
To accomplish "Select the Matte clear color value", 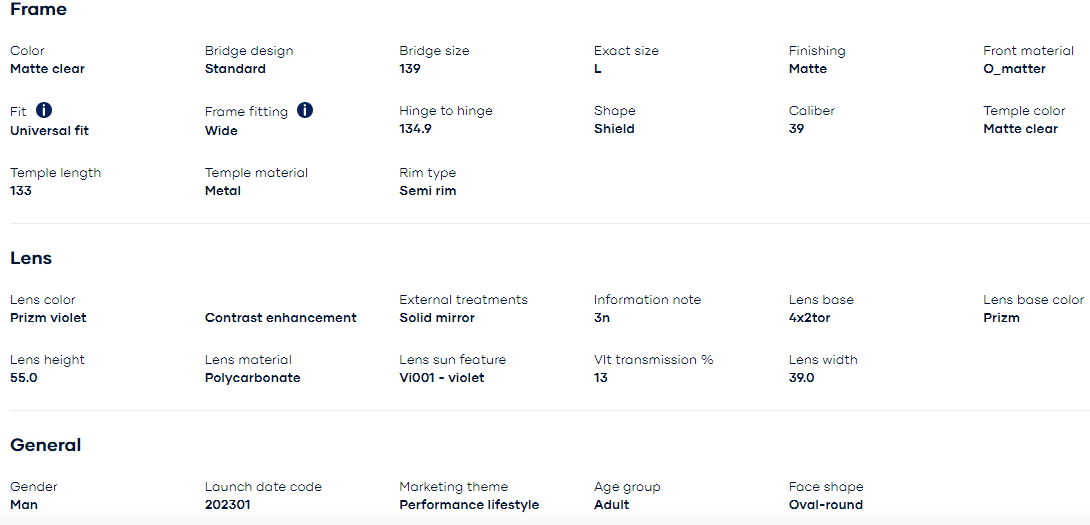I will [47, 69].
